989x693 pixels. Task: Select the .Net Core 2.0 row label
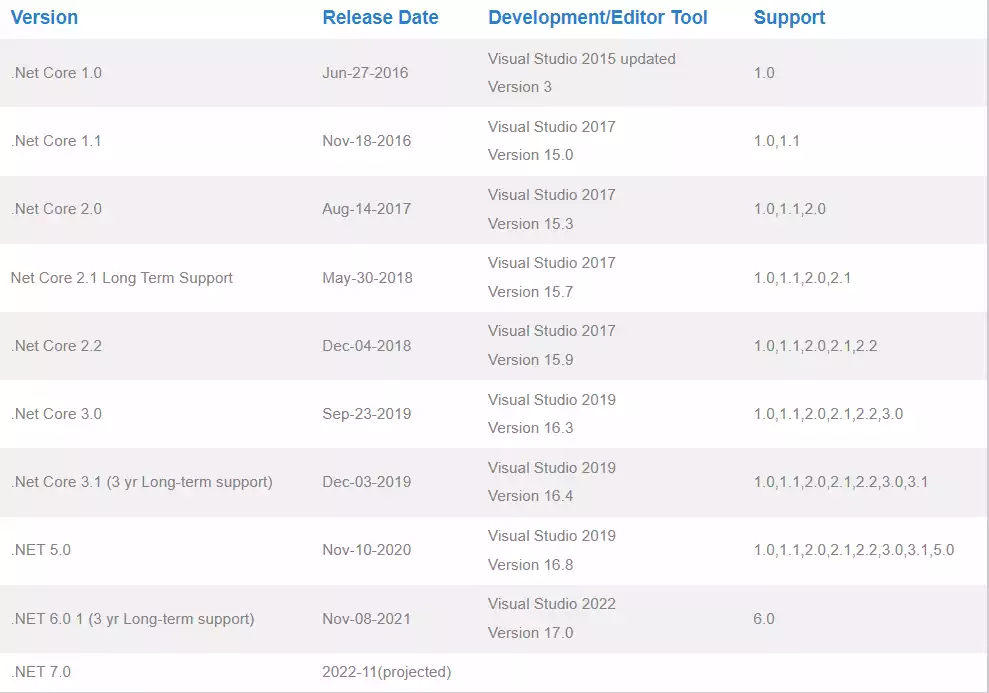(x=56, y=209)
